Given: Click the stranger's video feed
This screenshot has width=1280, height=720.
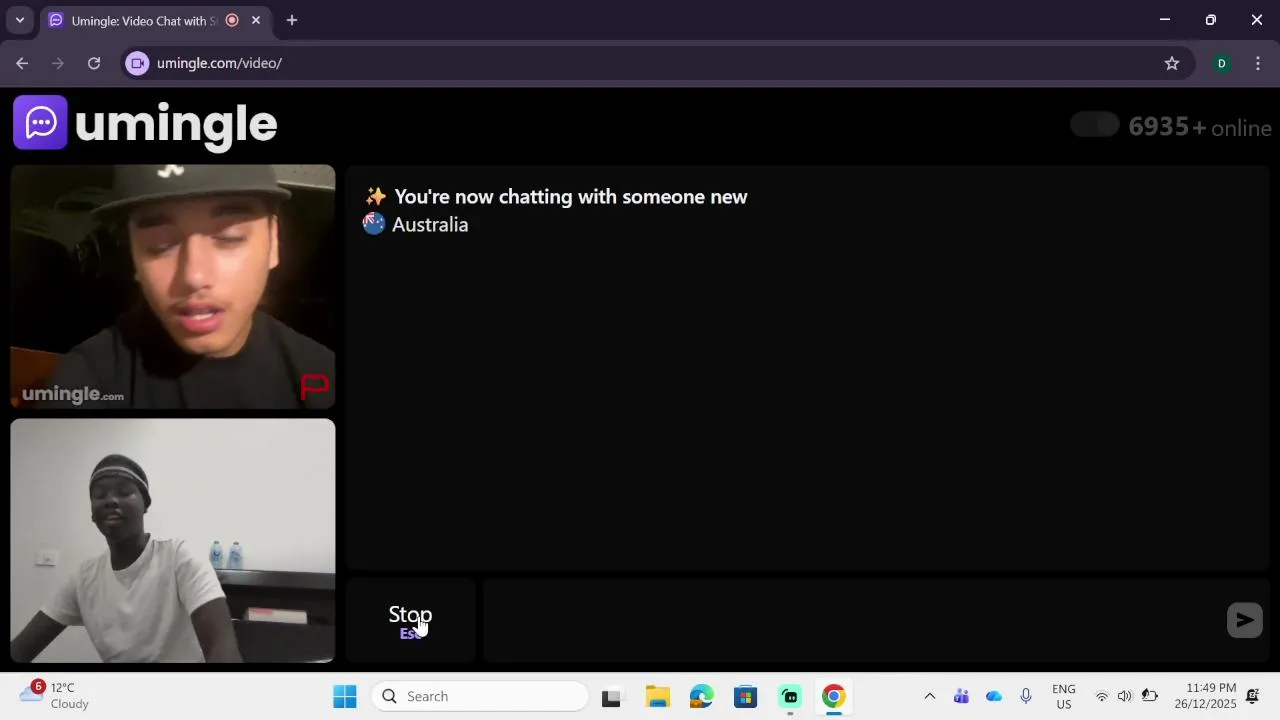Looking at the screenshot, I should coord(173,287).
